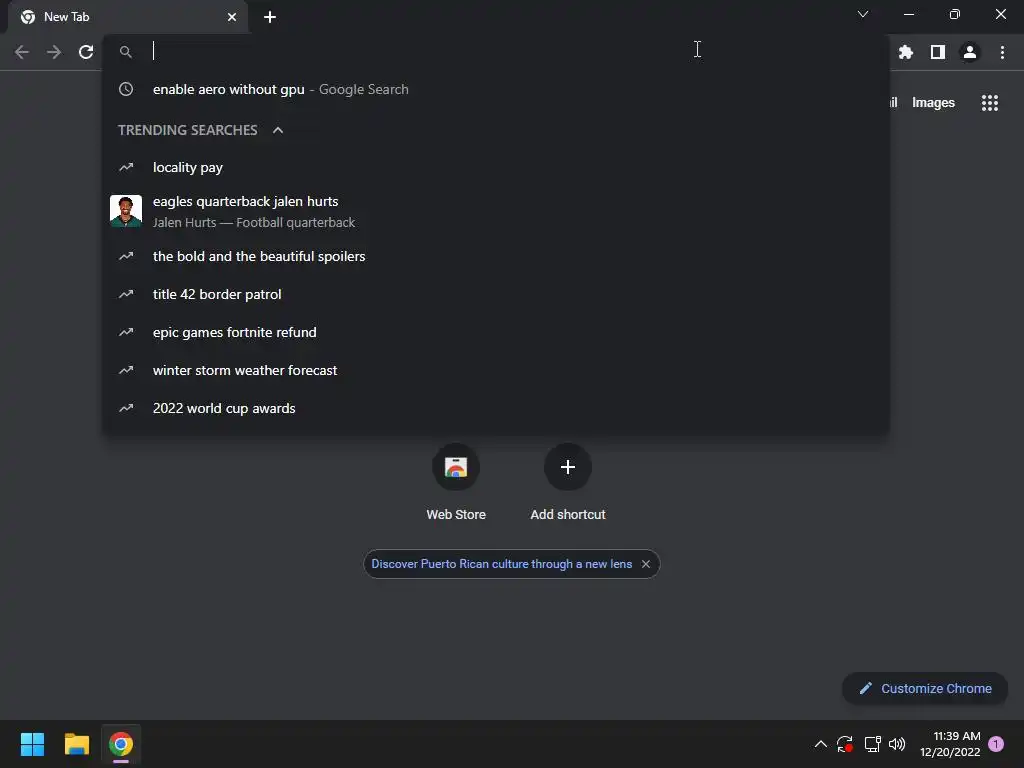Open the Extensions puzzle-piece menu
This screenshot has height=768, width=1024.
[x=906, y=52]
